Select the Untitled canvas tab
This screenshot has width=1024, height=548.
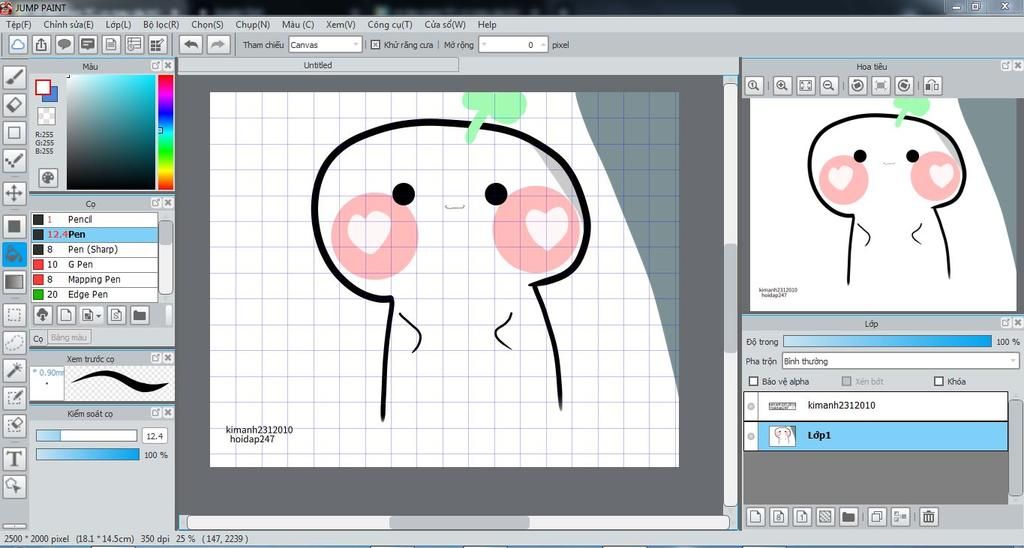click(x=318, y=65)
